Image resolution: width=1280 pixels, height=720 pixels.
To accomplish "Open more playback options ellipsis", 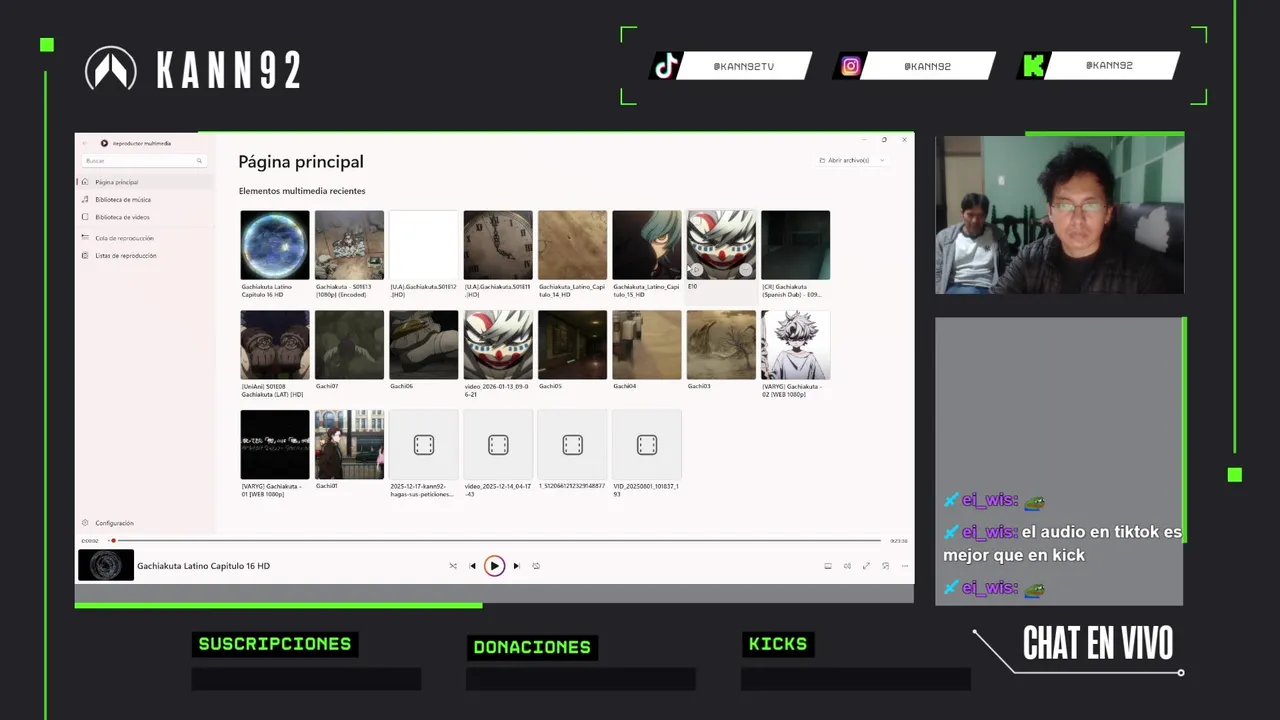I will tap(904, 566).
